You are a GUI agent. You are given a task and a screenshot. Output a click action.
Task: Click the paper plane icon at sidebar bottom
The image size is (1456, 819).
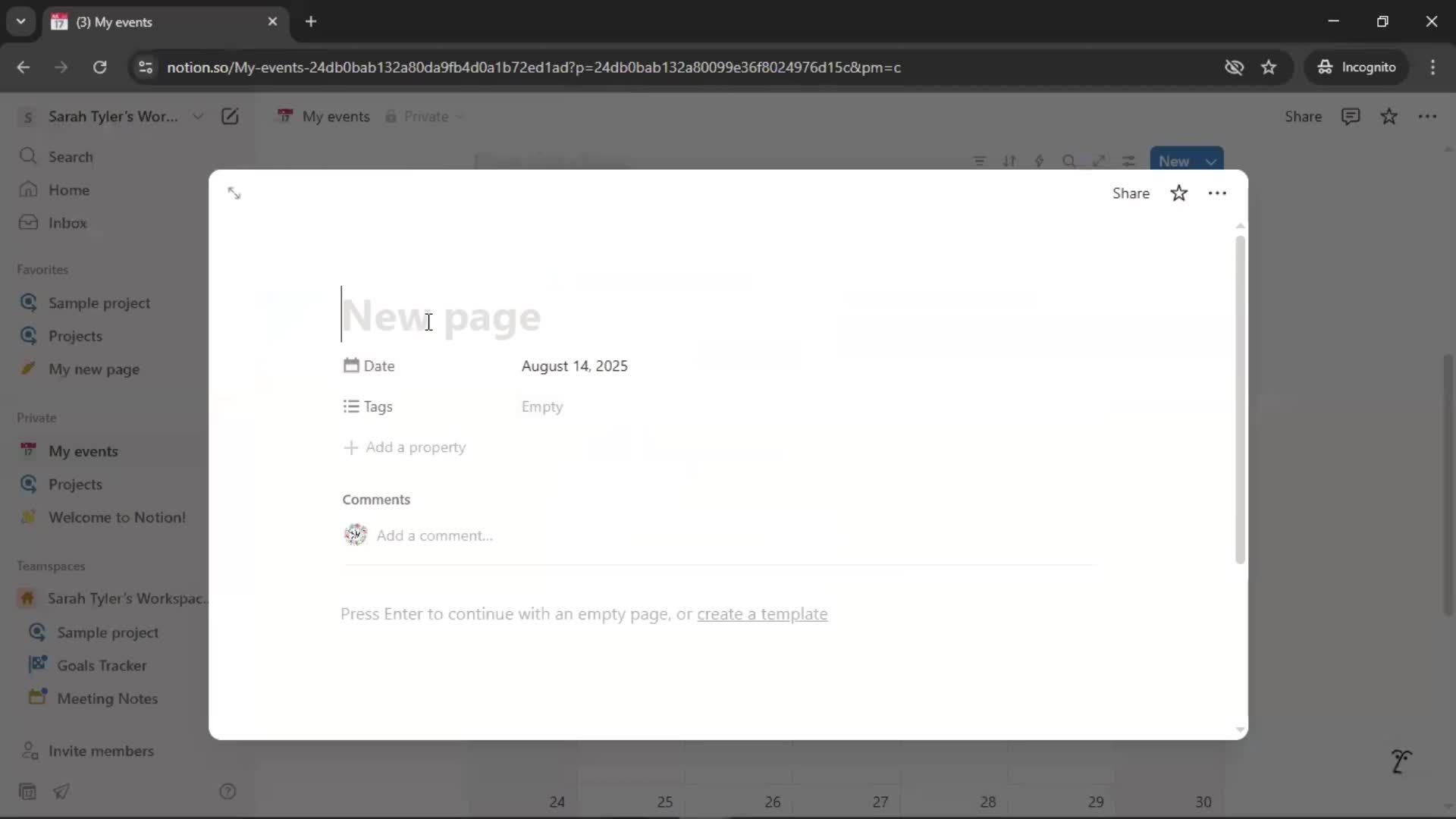click(x=61, y=792)
